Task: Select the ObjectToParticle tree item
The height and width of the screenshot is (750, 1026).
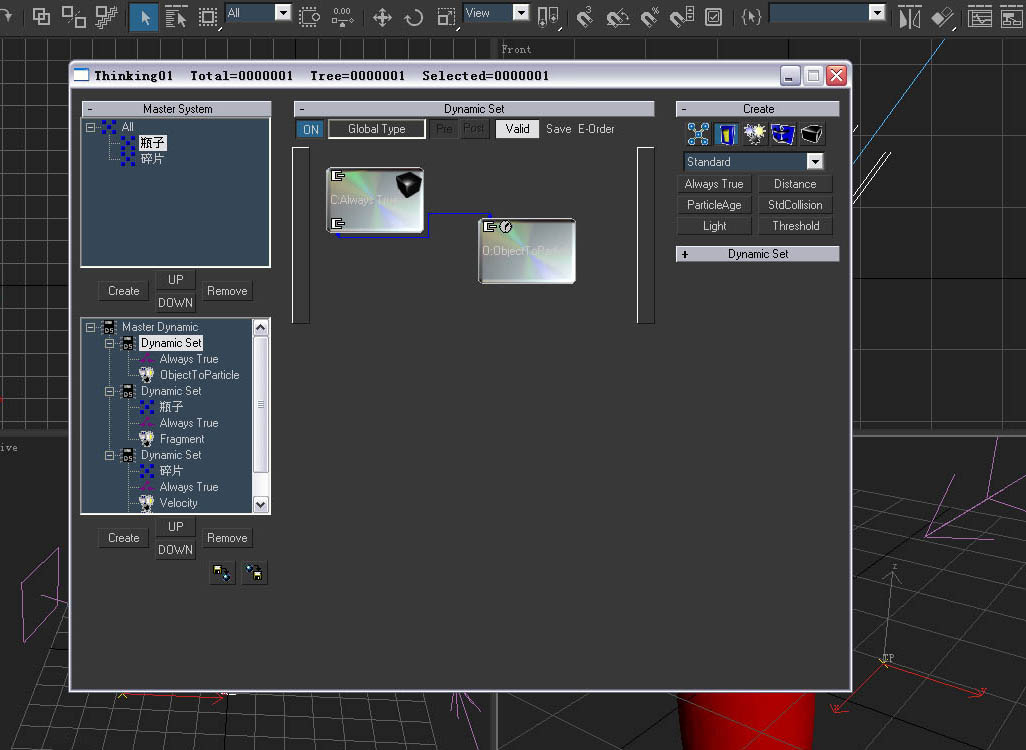Action: pyautogui.click(x=199, y=375)
